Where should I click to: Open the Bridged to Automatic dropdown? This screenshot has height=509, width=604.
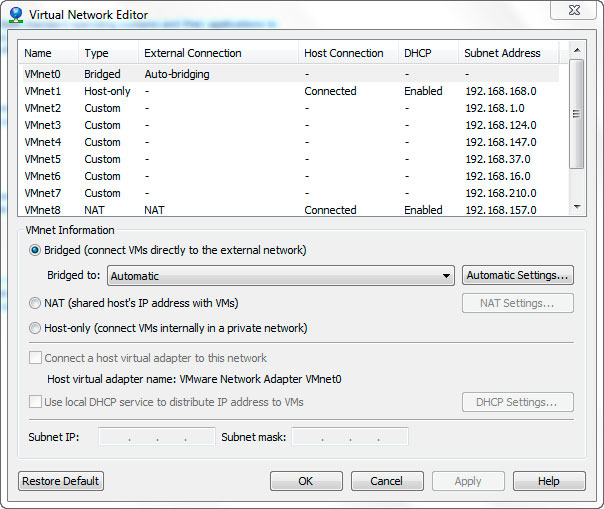click(x=281, y=275)
